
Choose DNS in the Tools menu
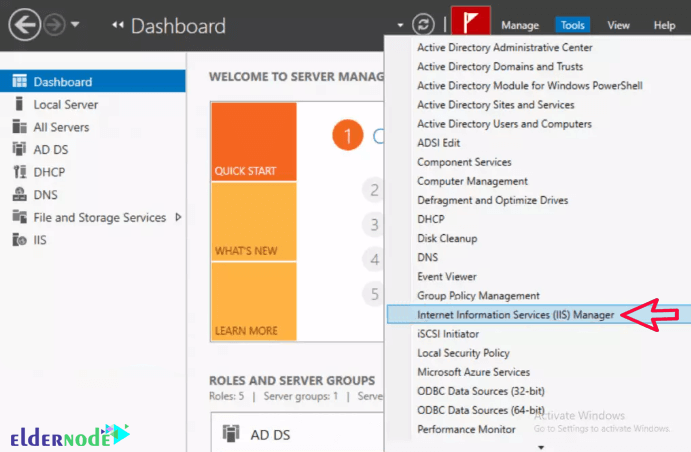pos(427,257)
